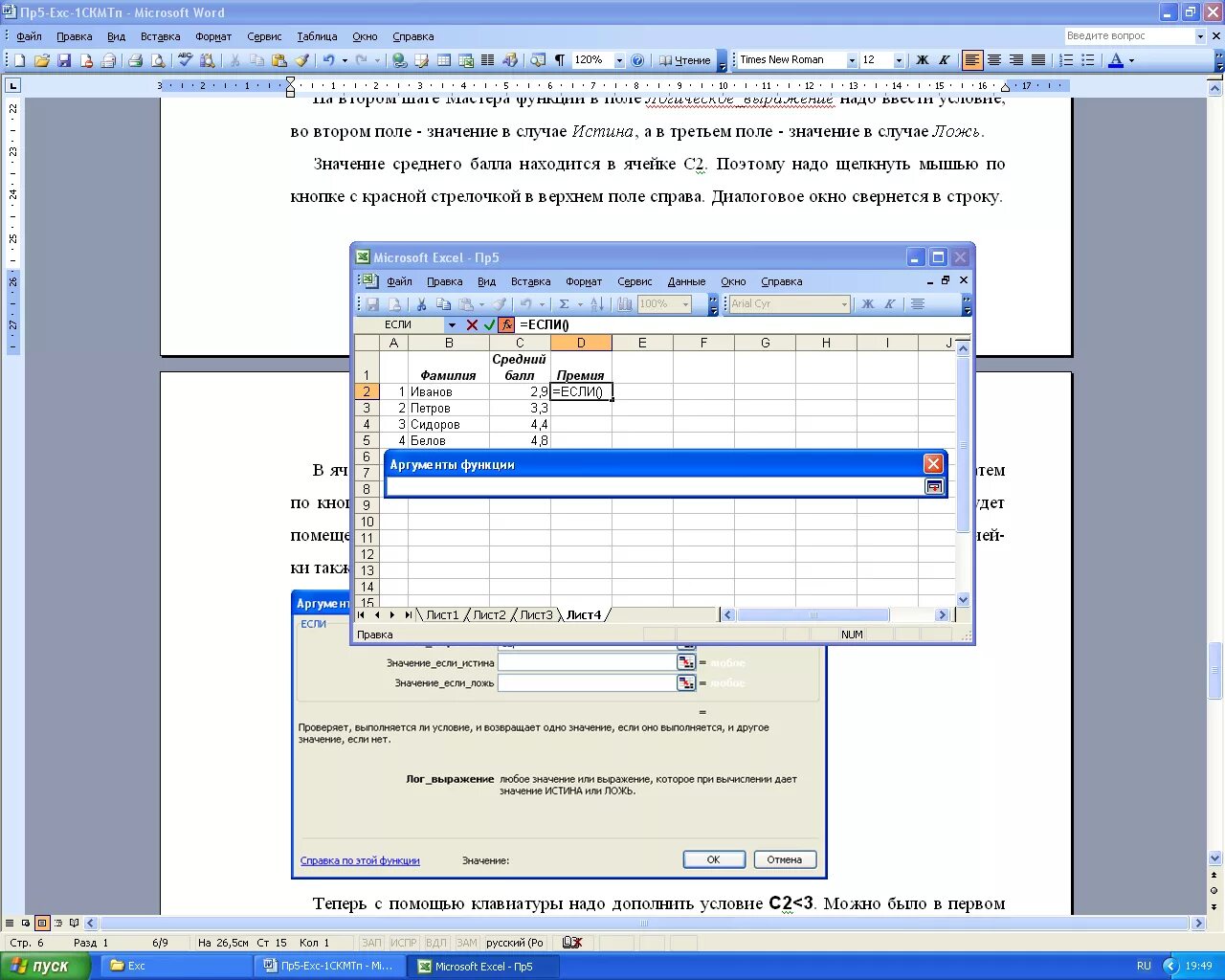Open Microsoft Word Help icon
Screen dimensions: 1225x980
pos(637,60)
